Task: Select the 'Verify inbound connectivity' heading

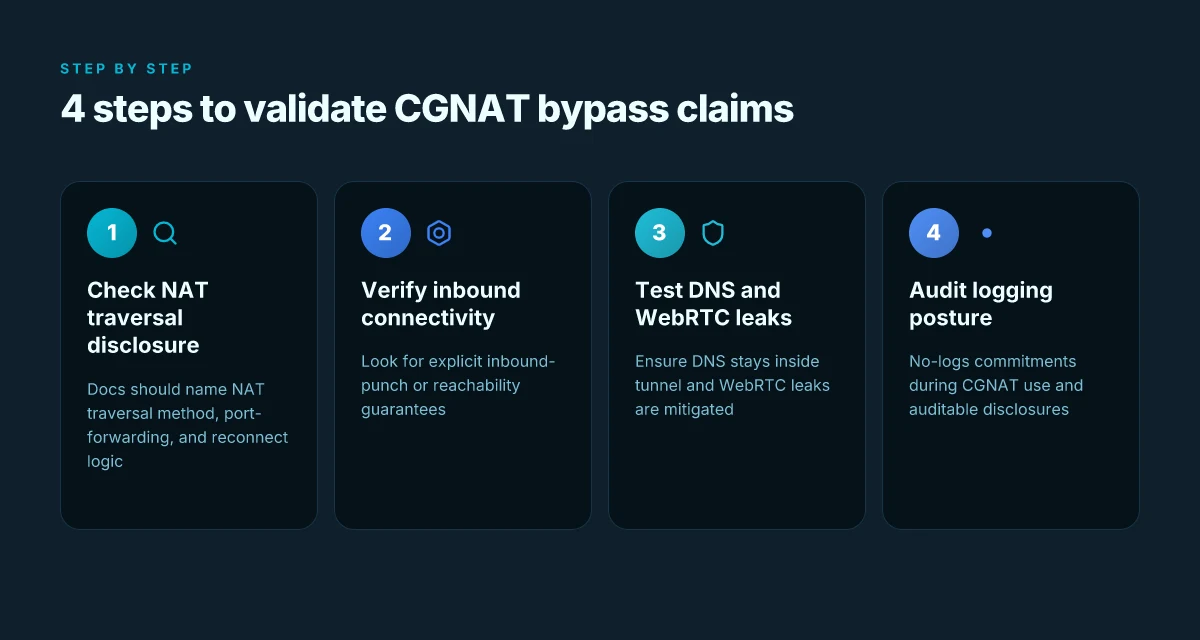Action: tap(441, 304)
